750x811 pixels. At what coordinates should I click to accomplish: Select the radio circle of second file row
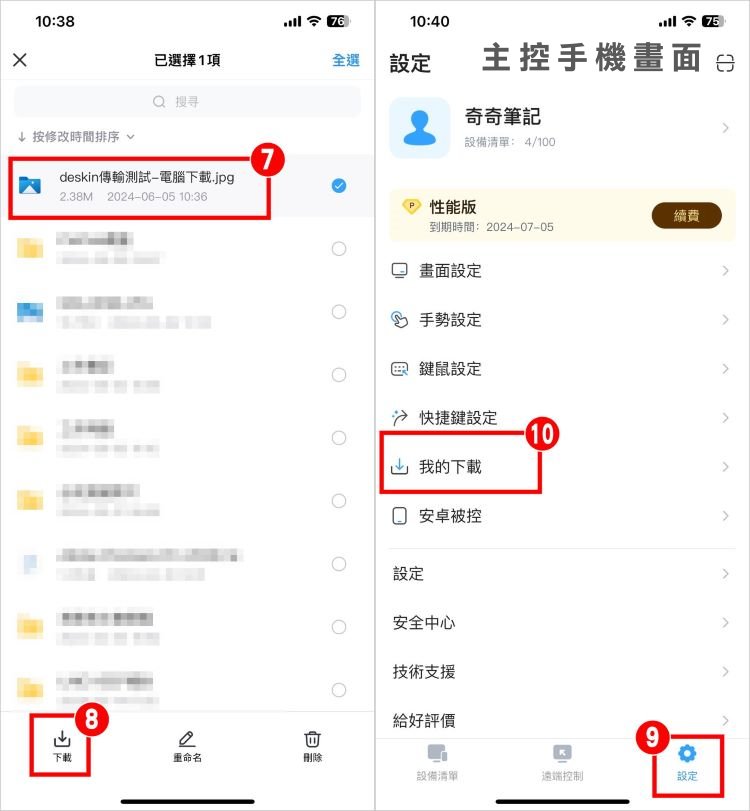click(339, 249)
